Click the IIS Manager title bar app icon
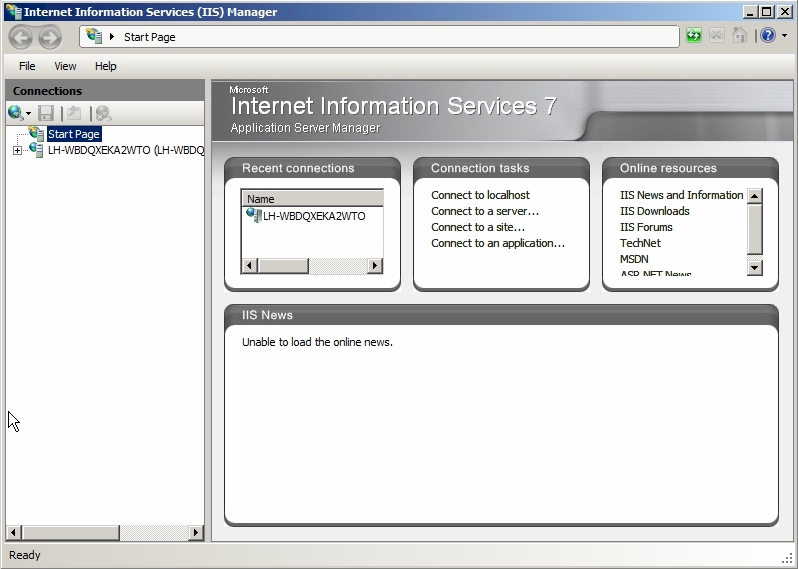 coord(14,11)
